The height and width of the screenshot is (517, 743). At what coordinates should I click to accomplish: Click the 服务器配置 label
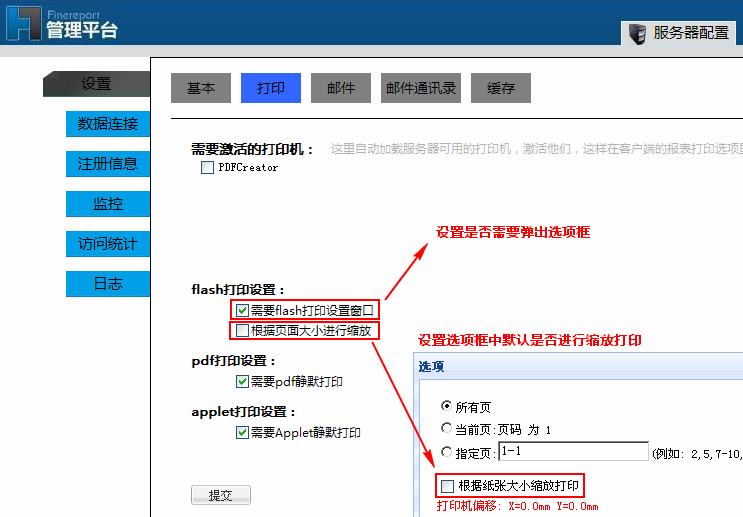tap(691, 33)
